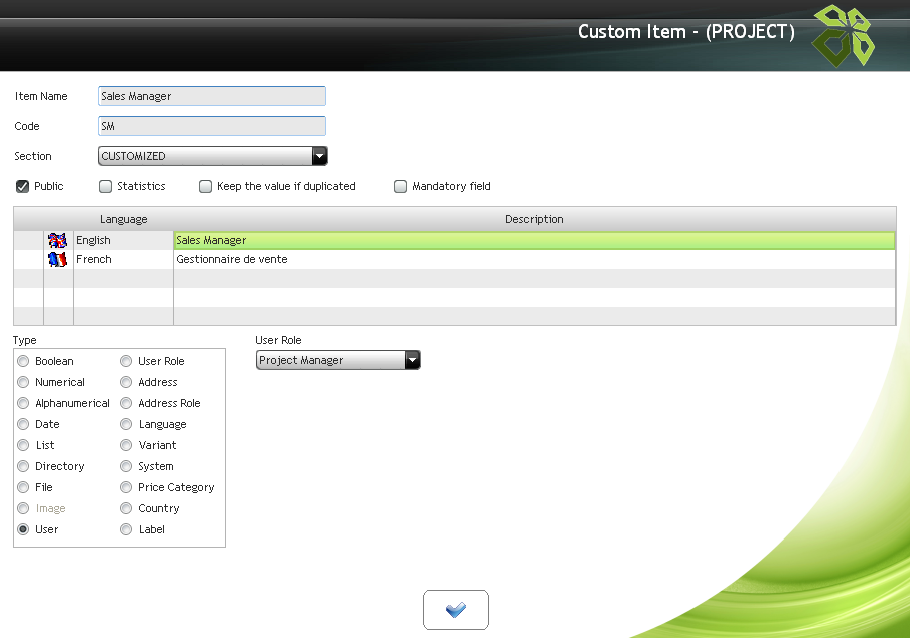910x638 pixels.
Task: Choose the Variant type radio button
Action: [126, 445]
